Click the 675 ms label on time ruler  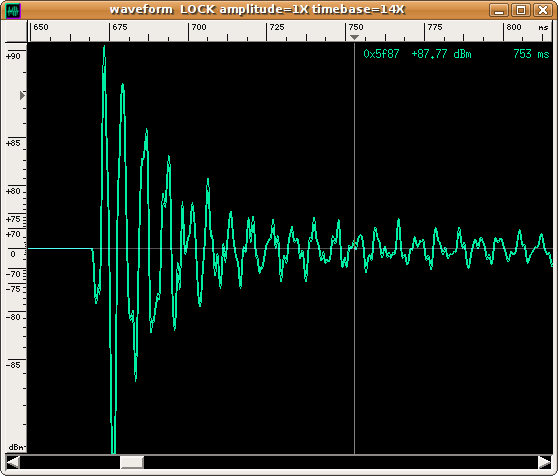(x=120, y=27)
